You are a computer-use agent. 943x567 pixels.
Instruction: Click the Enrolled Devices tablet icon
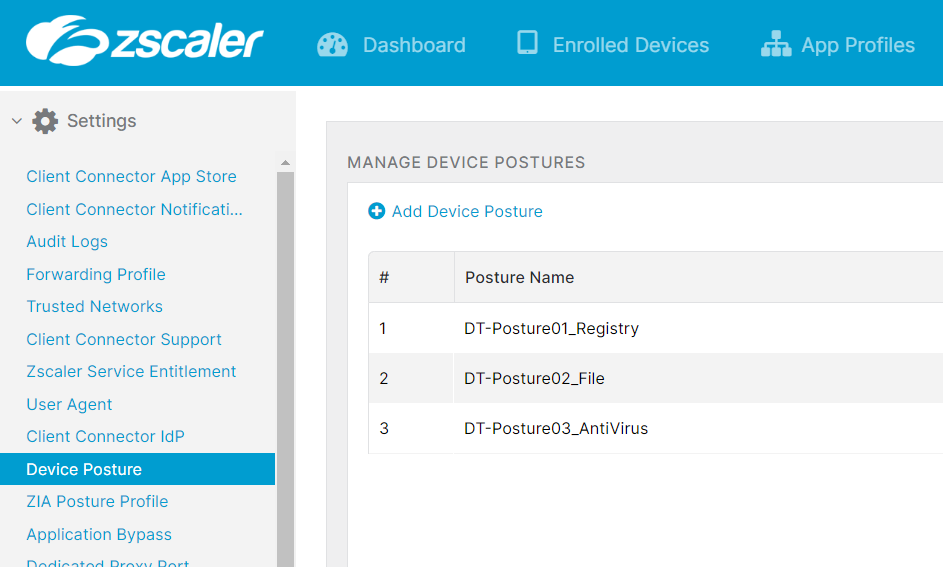(x=527, y=43)
